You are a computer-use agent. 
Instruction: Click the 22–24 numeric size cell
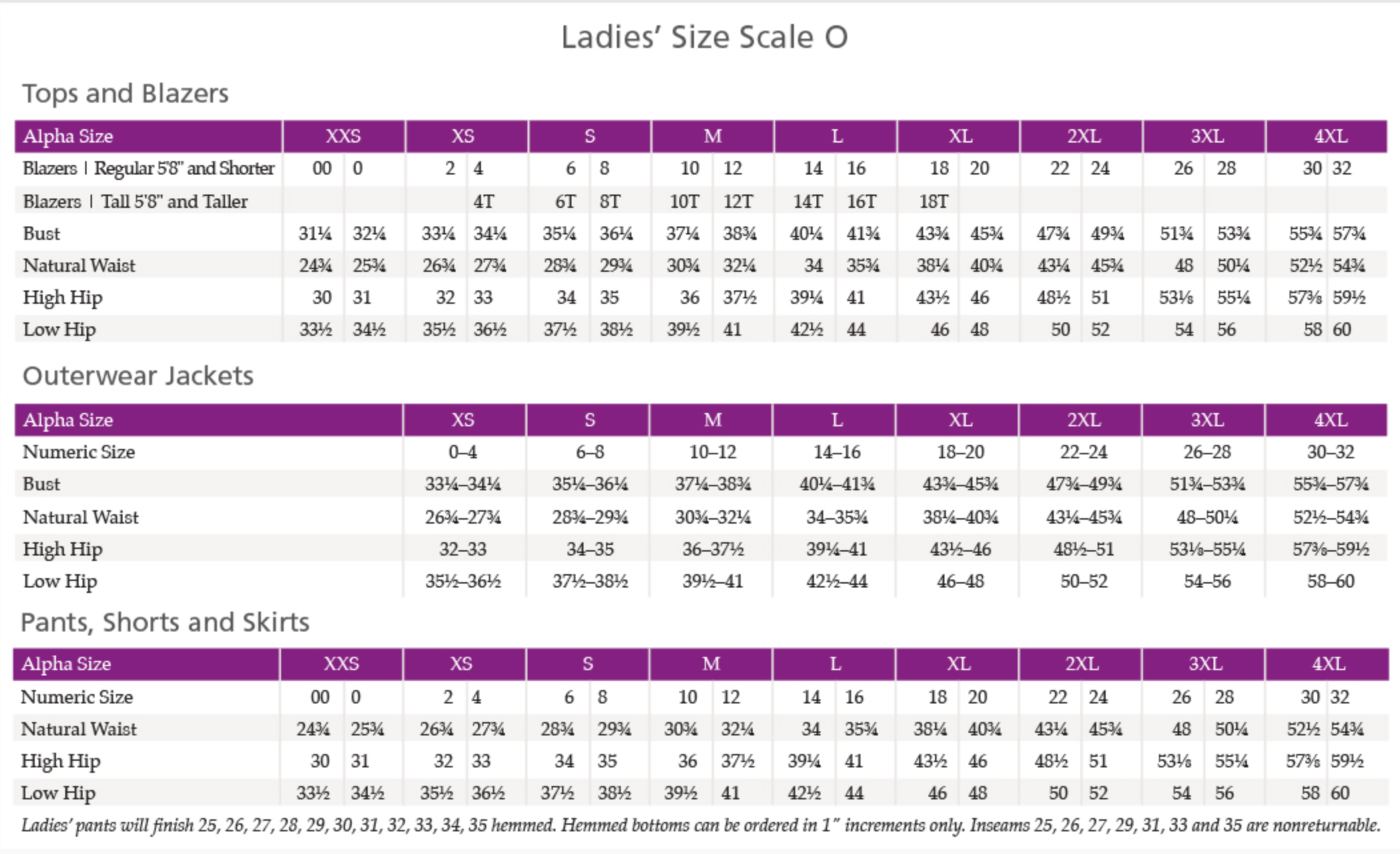coord(1084,452)
